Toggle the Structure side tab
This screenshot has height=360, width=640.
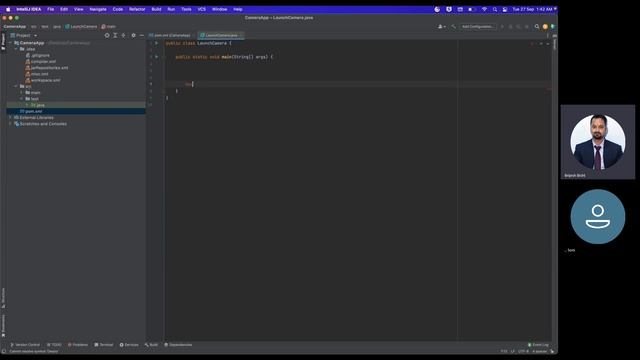point(3,298)
